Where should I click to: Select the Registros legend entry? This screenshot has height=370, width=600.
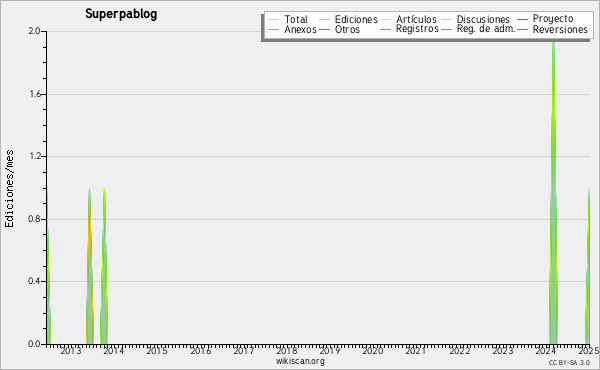pos(409,29)
